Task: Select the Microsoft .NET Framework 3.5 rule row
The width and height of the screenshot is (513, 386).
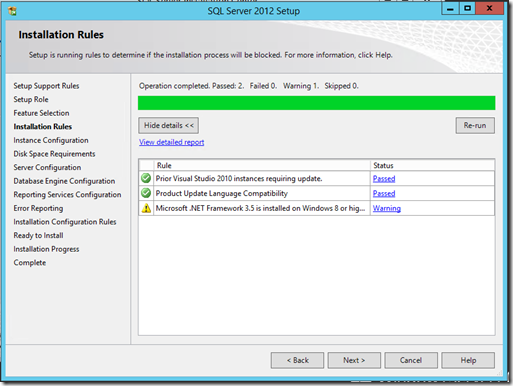Action: tap(316, 208)
